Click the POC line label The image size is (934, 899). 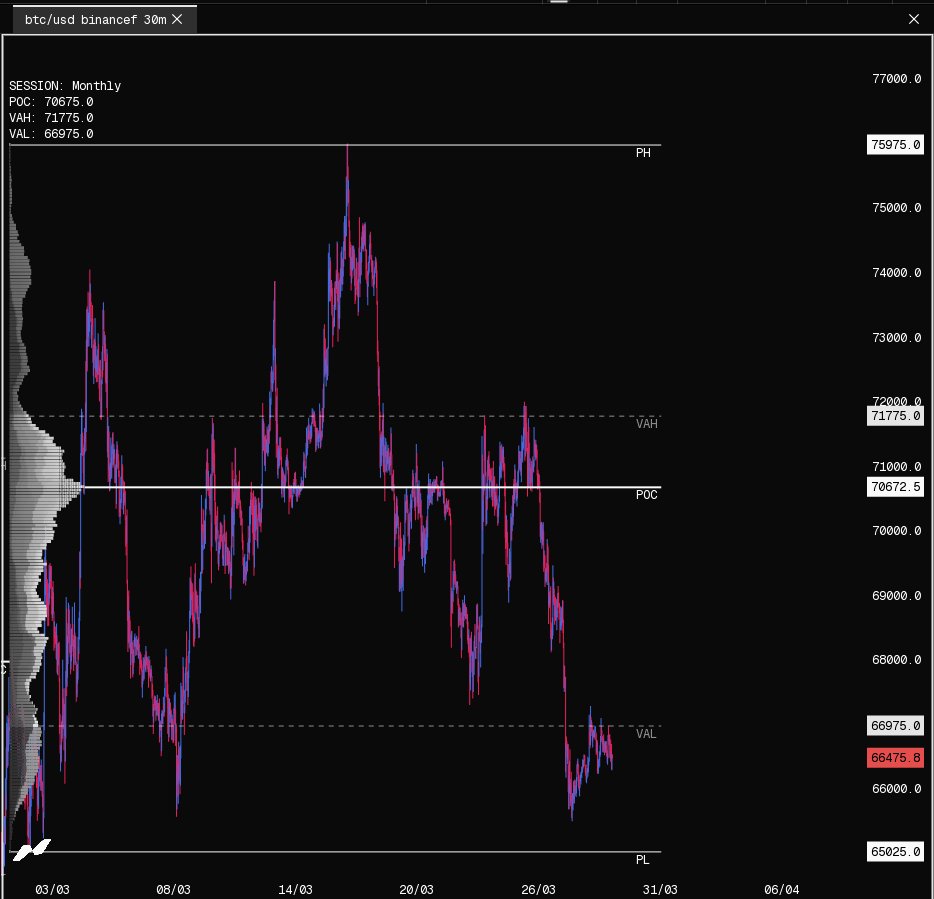tap(646, 494)
